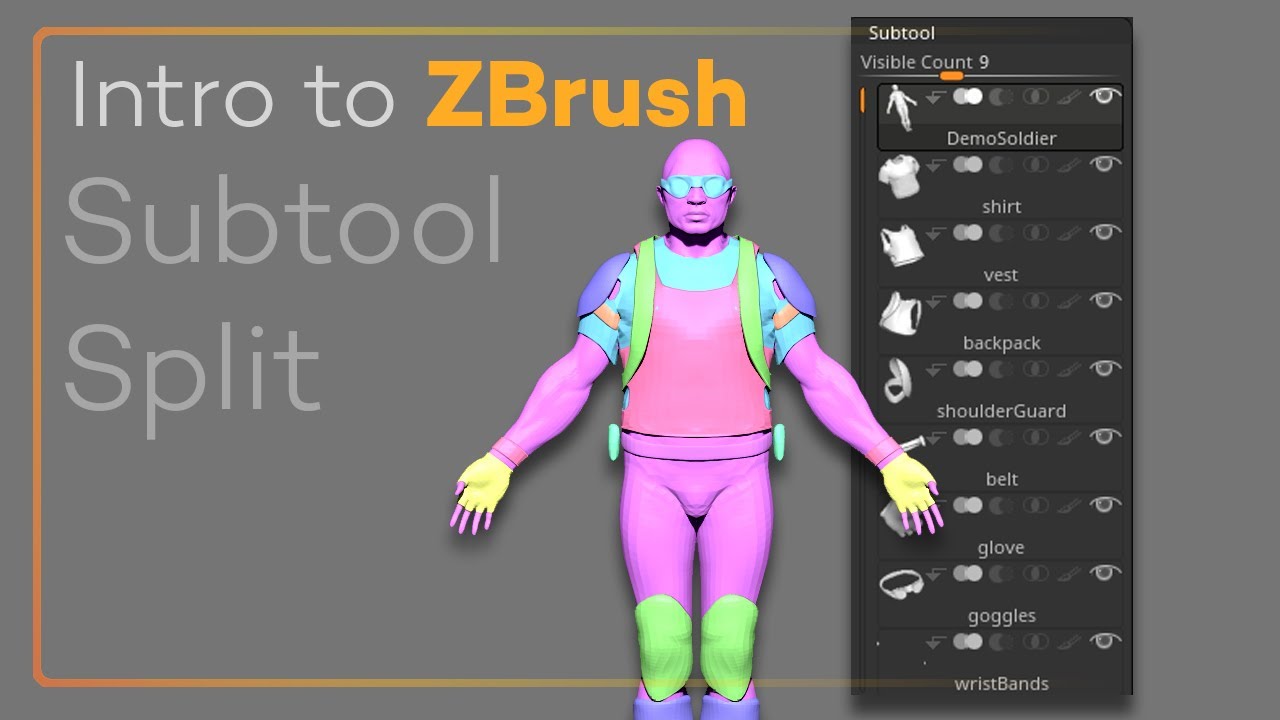Click the backpack name label
1280x720 pixels.
1001,343
